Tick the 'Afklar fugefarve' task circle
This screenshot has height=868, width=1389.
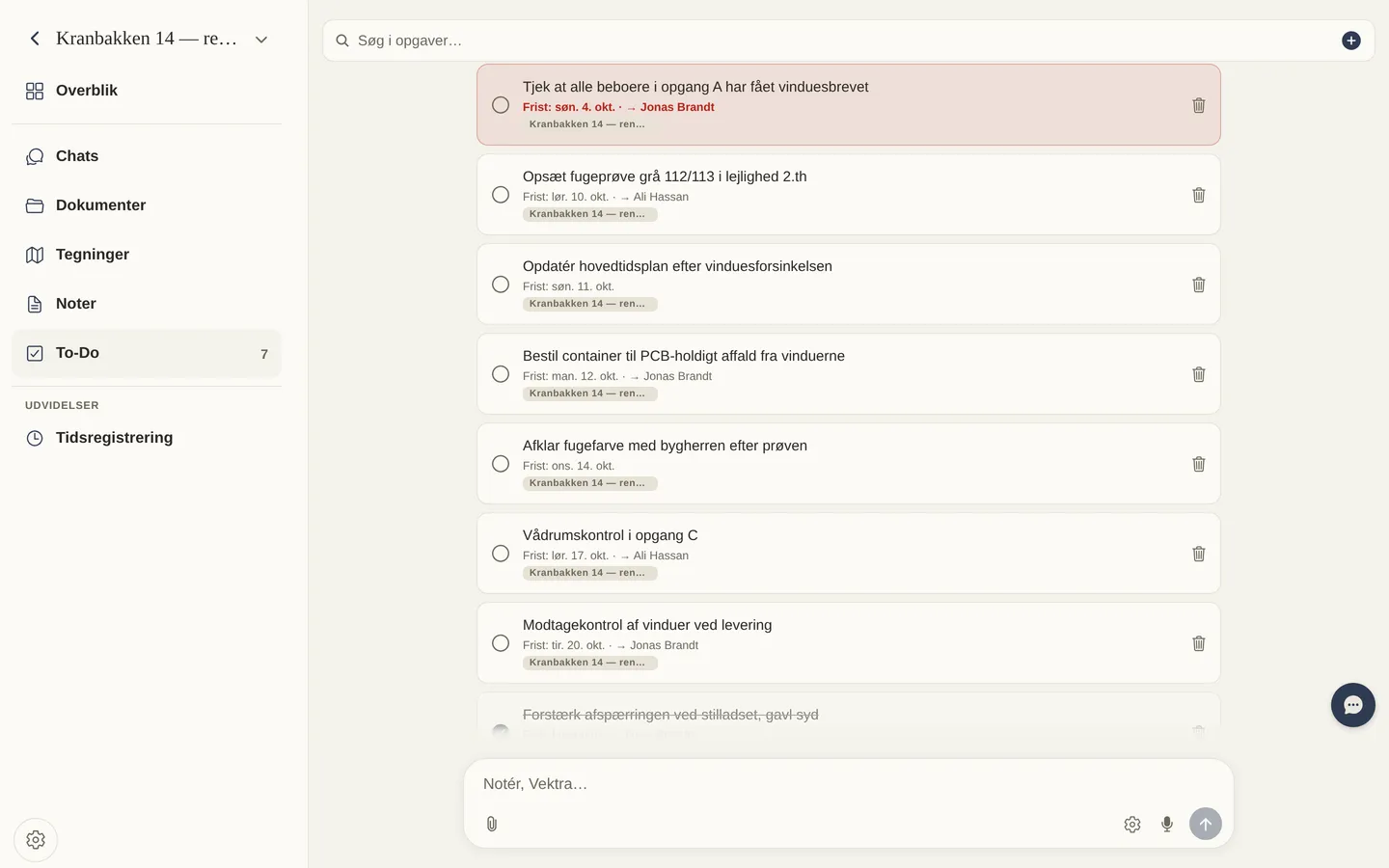[x=501, y=464]
